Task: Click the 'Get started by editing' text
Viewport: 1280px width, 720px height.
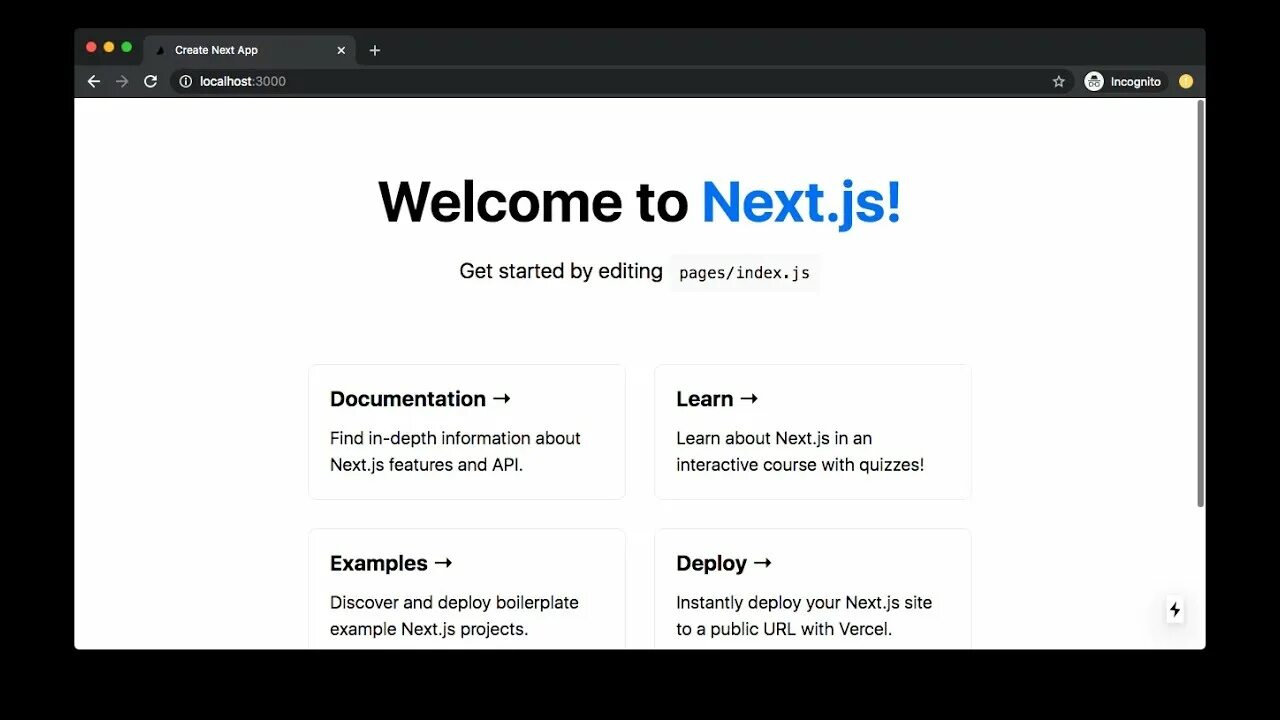Action: [561, 271]
